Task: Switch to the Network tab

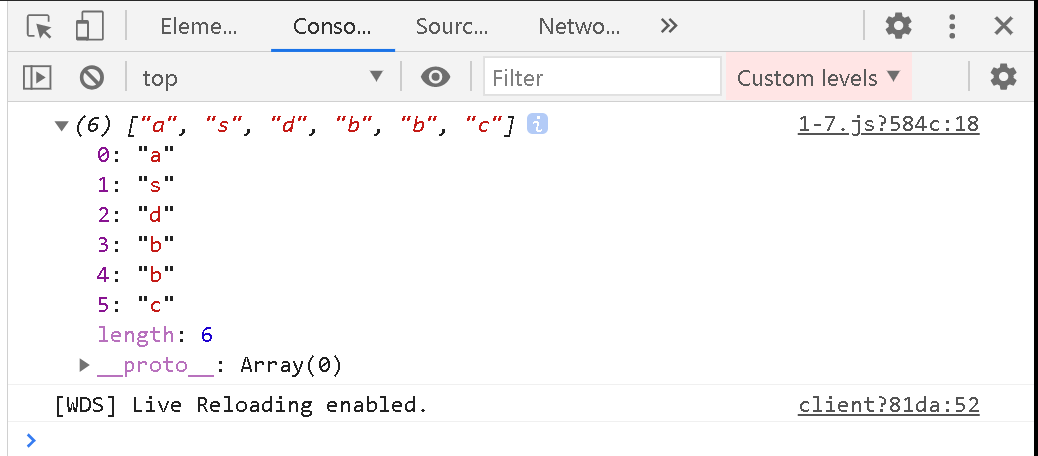Action: coord(579,26)
